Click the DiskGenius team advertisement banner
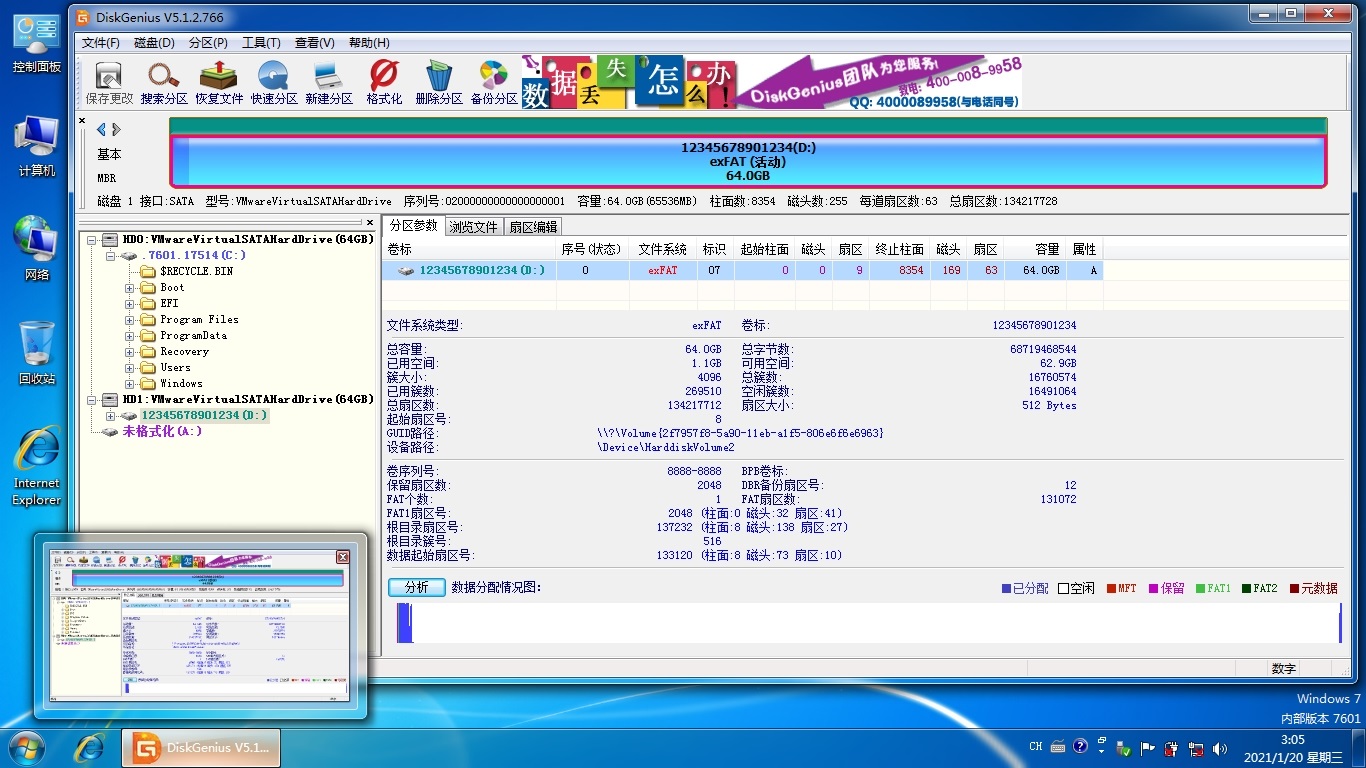 pyautogui.click(x=771, y=83)
